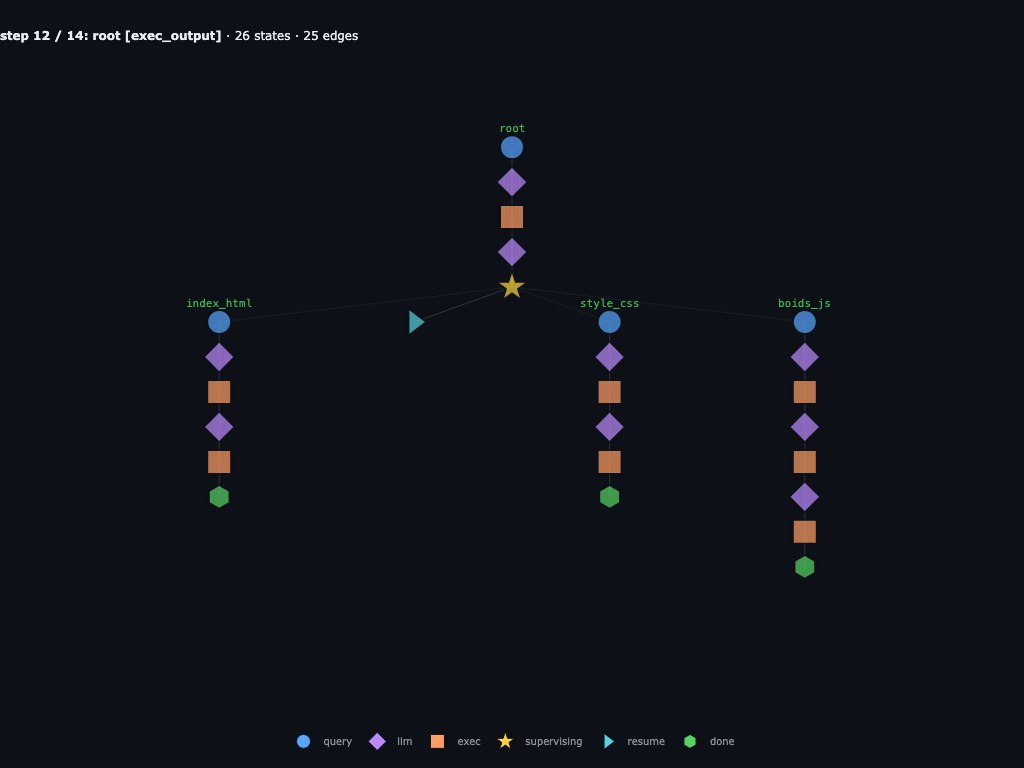
Task: Click the 26 states count text
Action: [263, 36]
